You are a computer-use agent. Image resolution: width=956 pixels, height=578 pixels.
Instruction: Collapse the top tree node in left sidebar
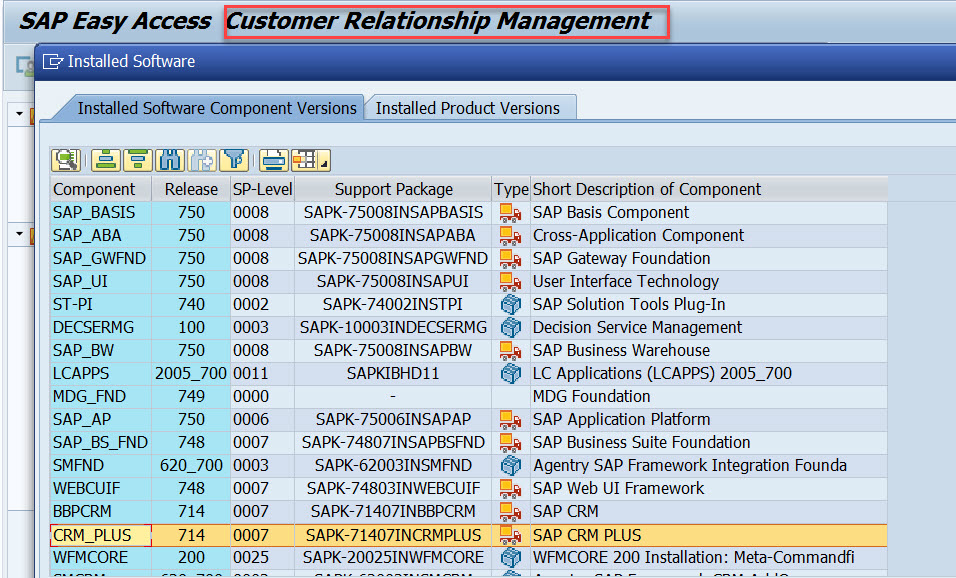tap(20, 113)
